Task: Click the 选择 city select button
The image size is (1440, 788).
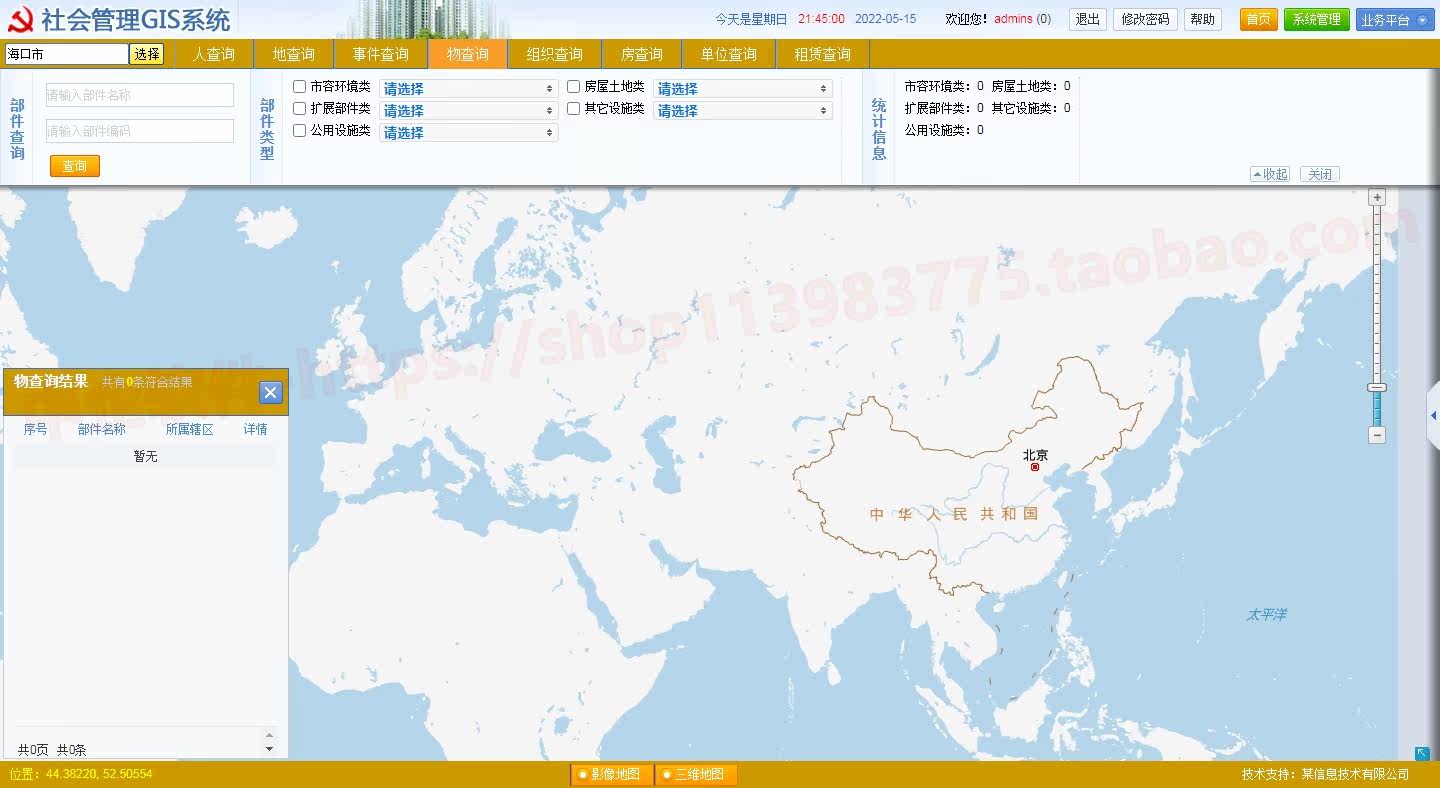Action: (147, 54)
